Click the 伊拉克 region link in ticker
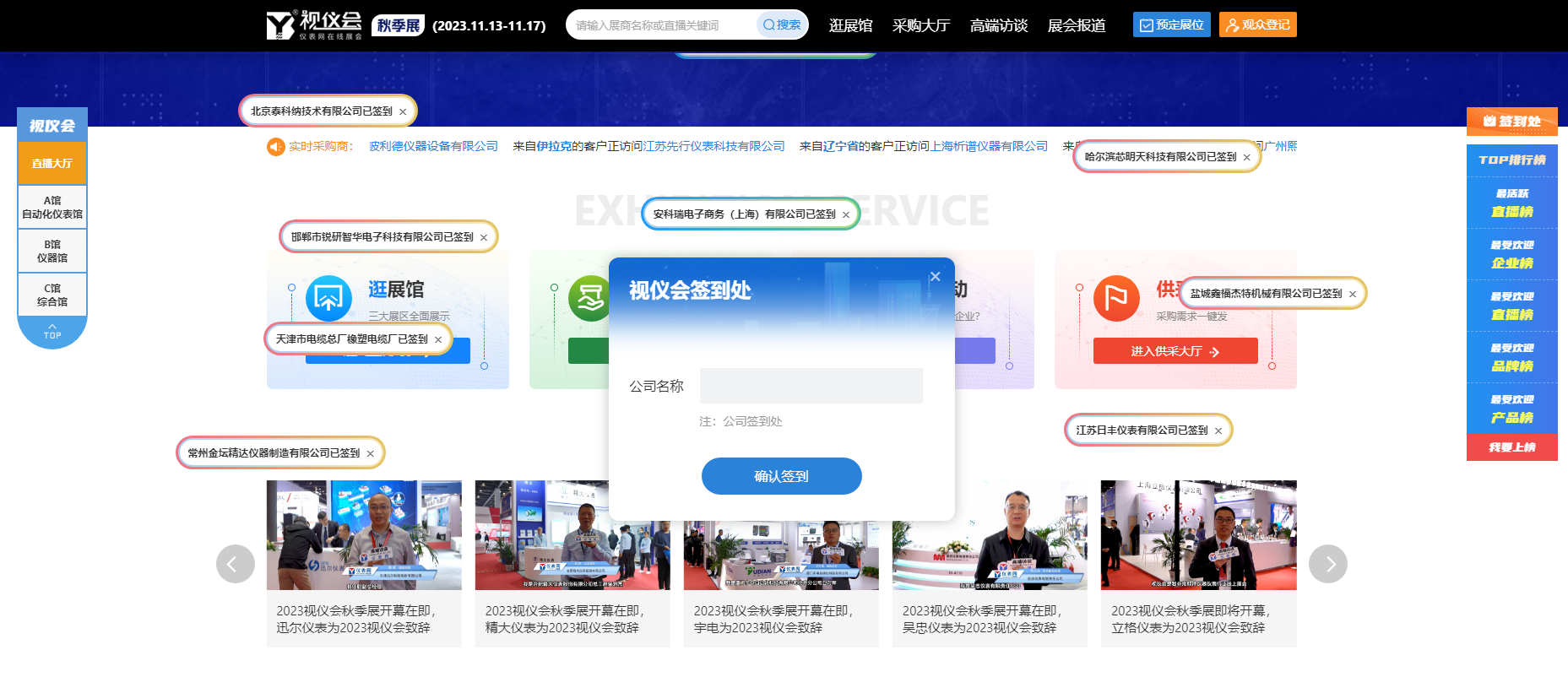 [x=554, y=146]
